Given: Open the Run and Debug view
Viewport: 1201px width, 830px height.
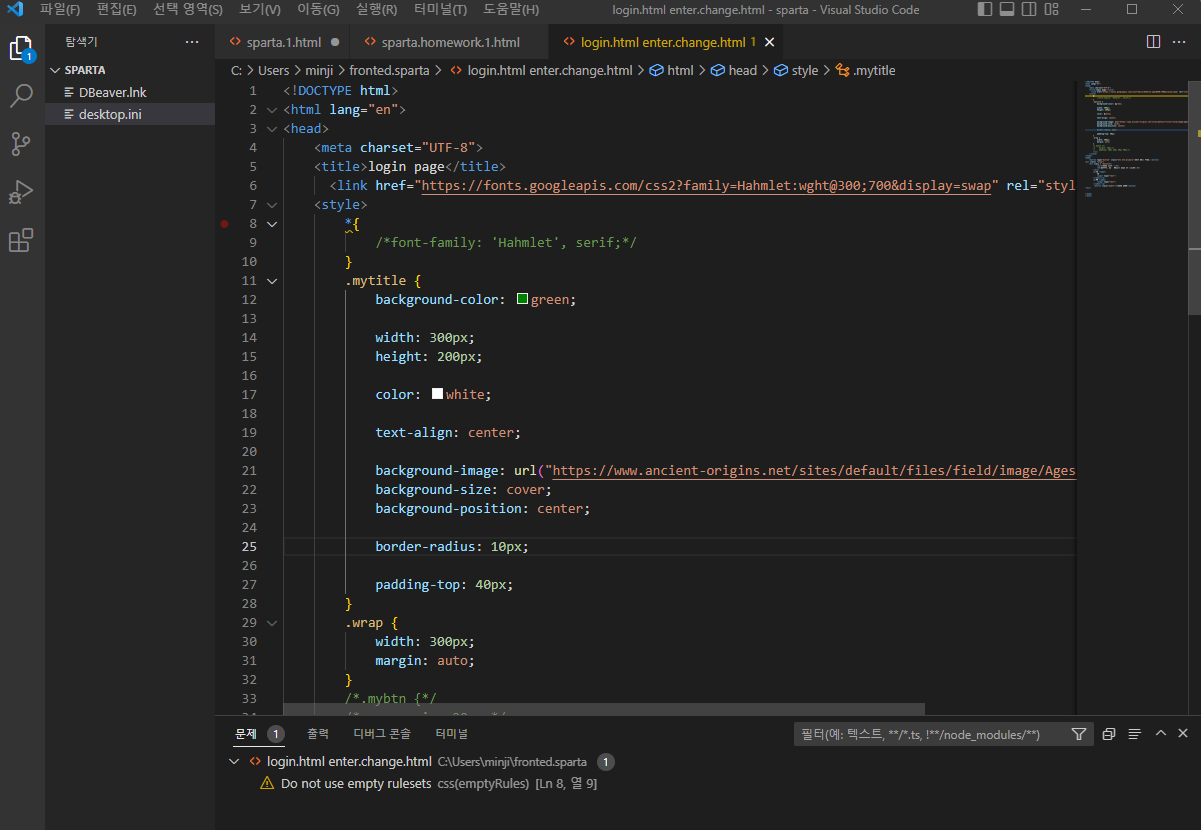Looking at the screenshot, I should [21, 192].
